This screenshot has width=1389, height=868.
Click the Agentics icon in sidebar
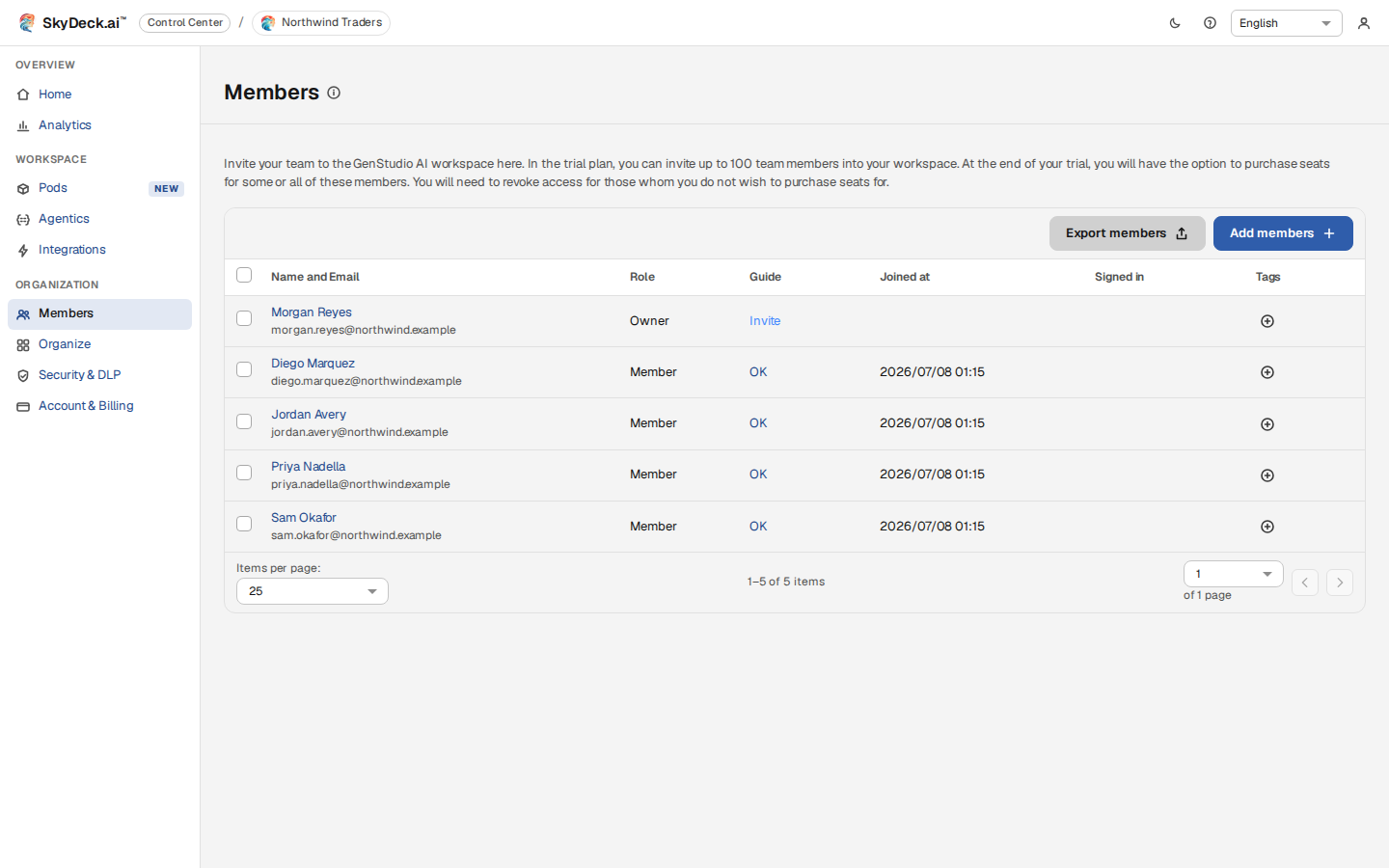(23, 220)
